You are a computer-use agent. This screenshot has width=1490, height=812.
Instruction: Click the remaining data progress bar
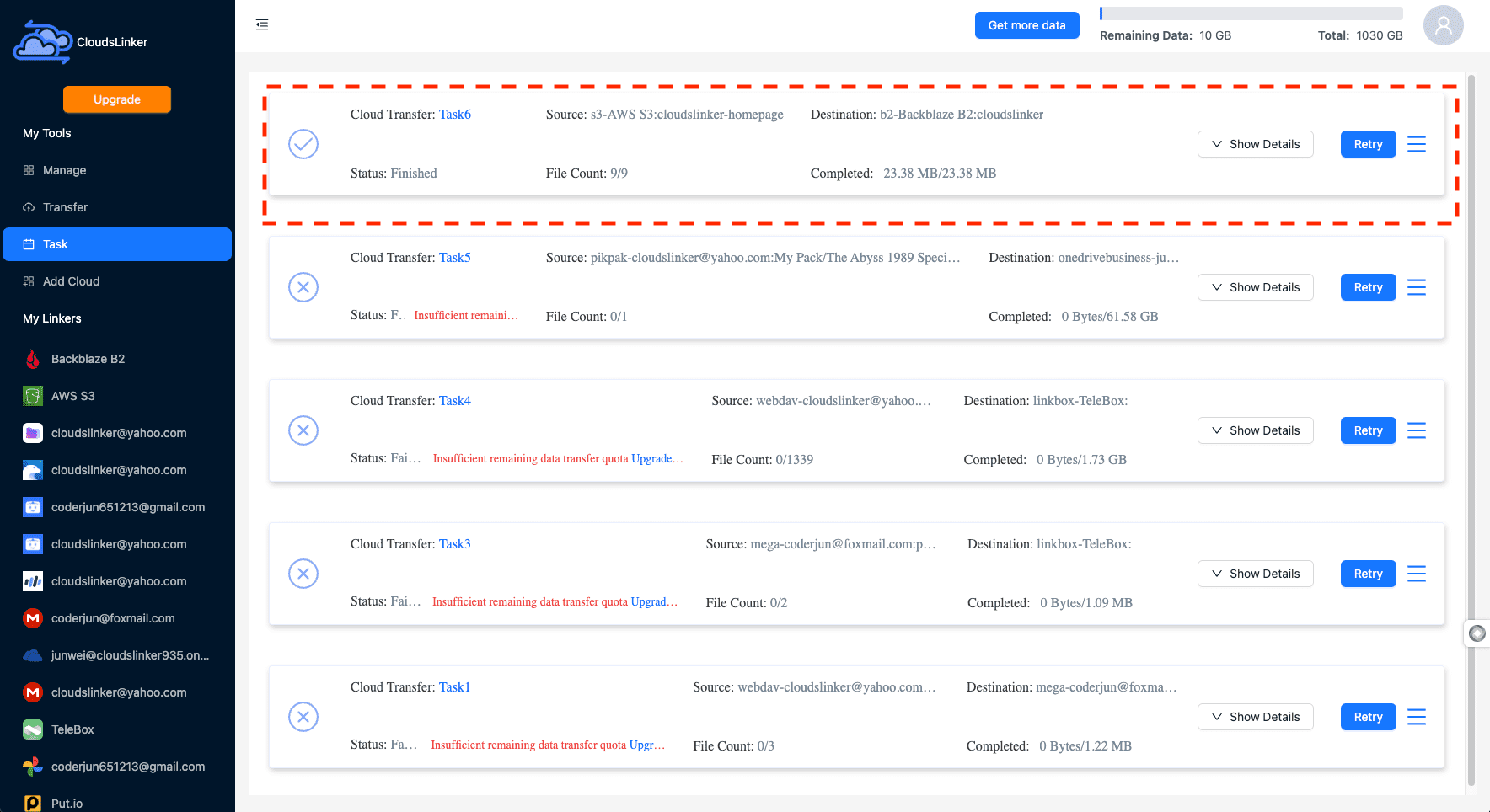coord(1251,13)
